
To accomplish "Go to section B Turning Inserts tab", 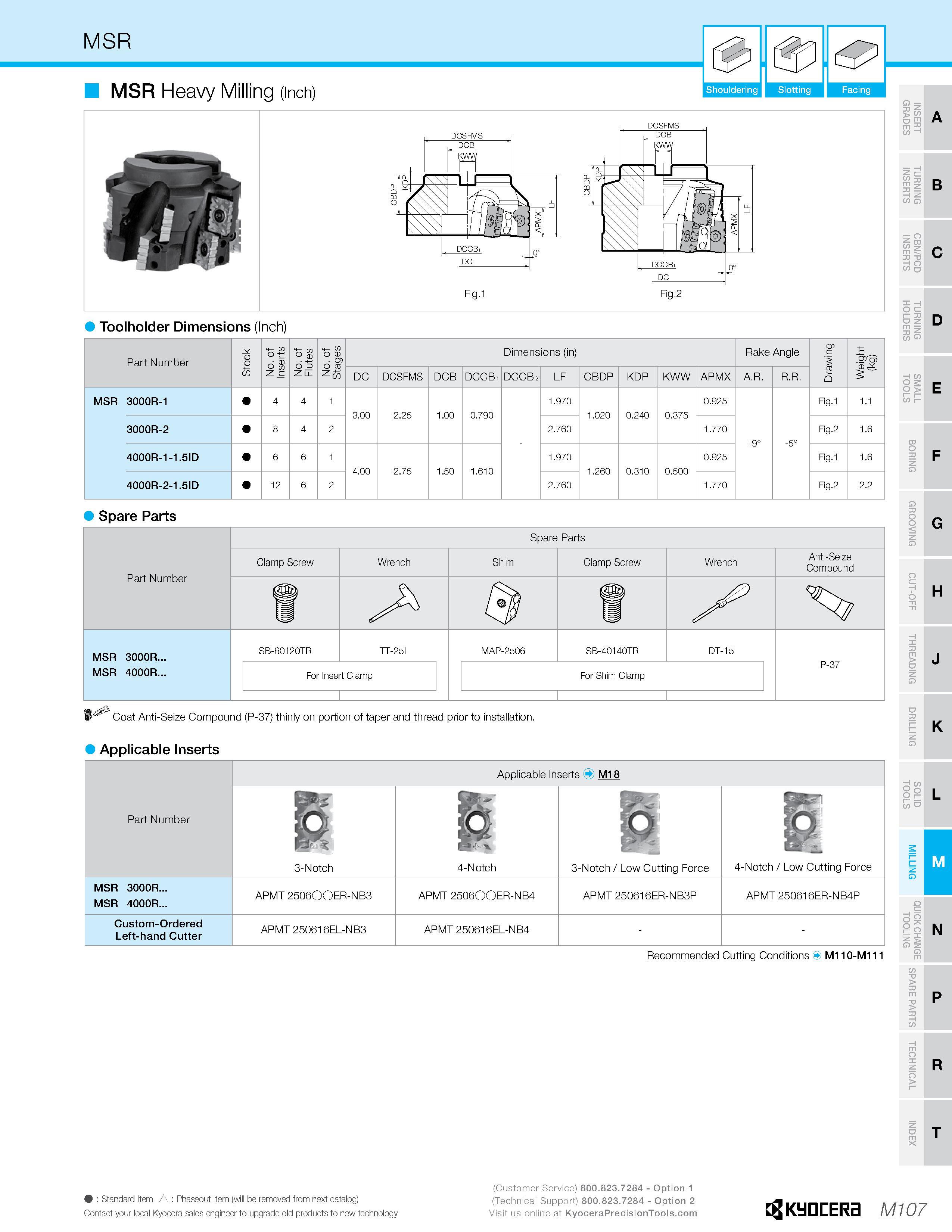I will point(925,185).
